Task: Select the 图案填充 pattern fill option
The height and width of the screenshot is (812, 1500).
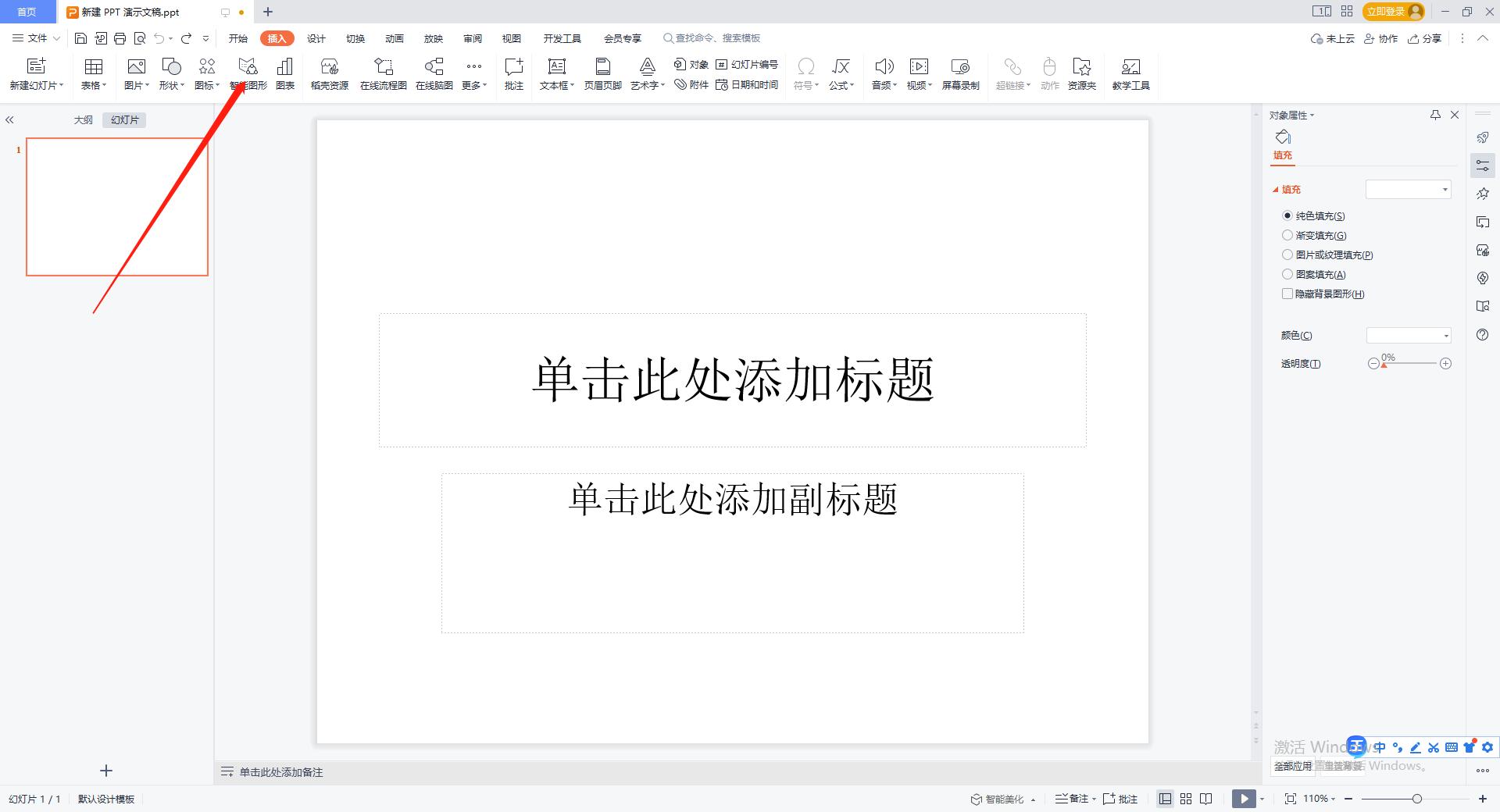Action: 1287,274
